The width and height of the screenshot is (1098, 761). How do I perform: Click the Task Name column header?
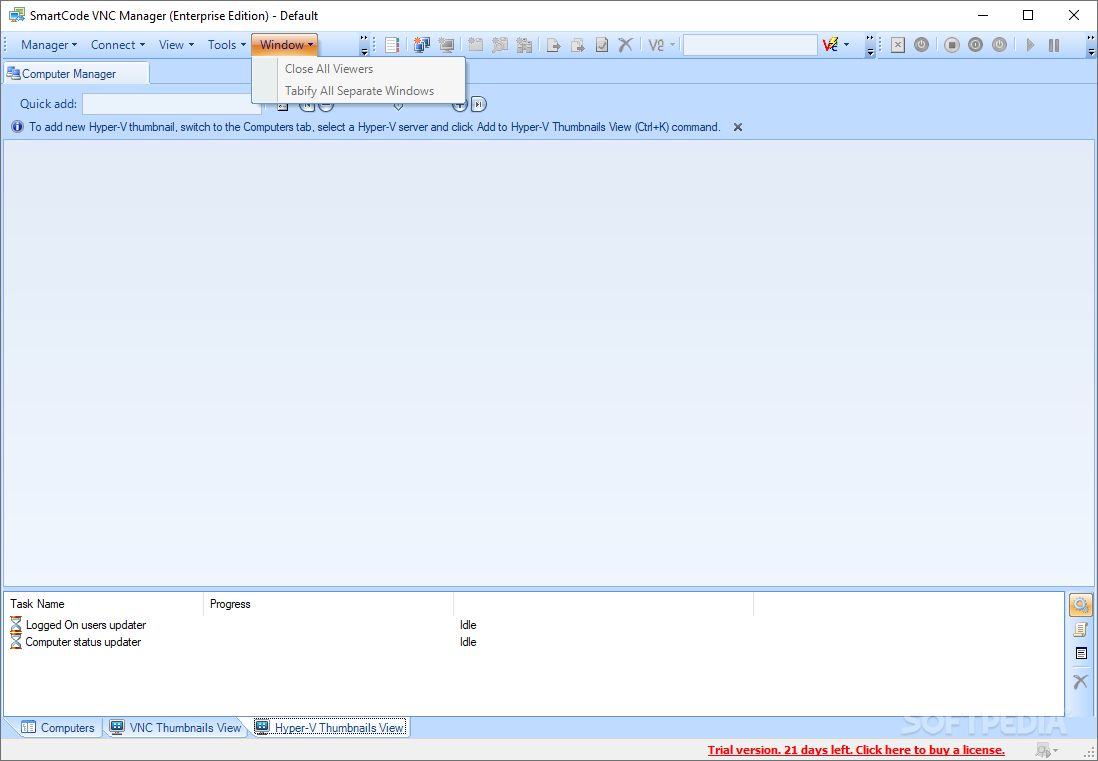coord(104,604)
